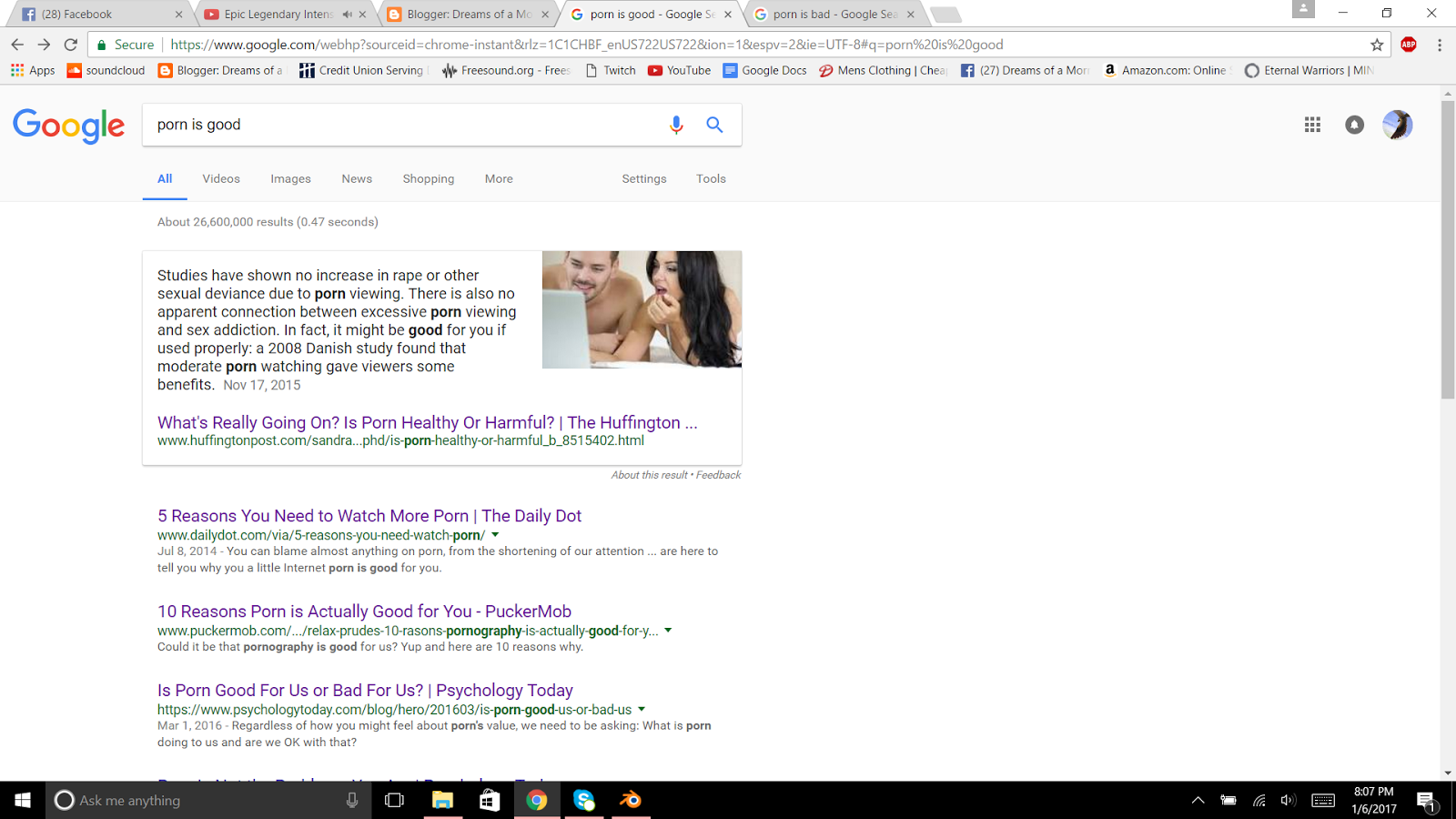Click the forward navigation arrow
The image size is (1456, 819).
click(44, 44)
